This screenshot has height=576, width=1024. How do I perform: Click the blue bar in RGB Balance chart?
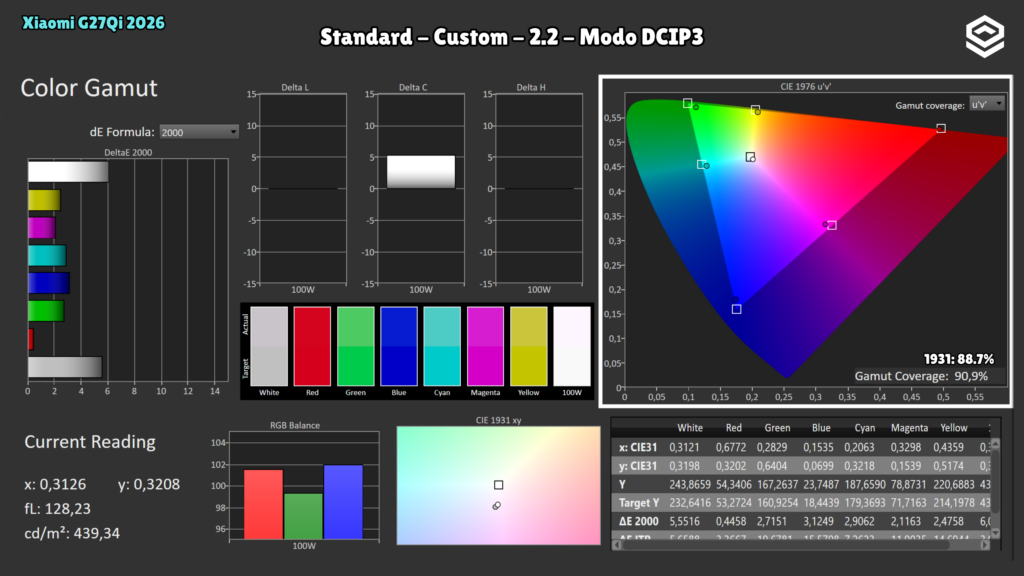343,502
